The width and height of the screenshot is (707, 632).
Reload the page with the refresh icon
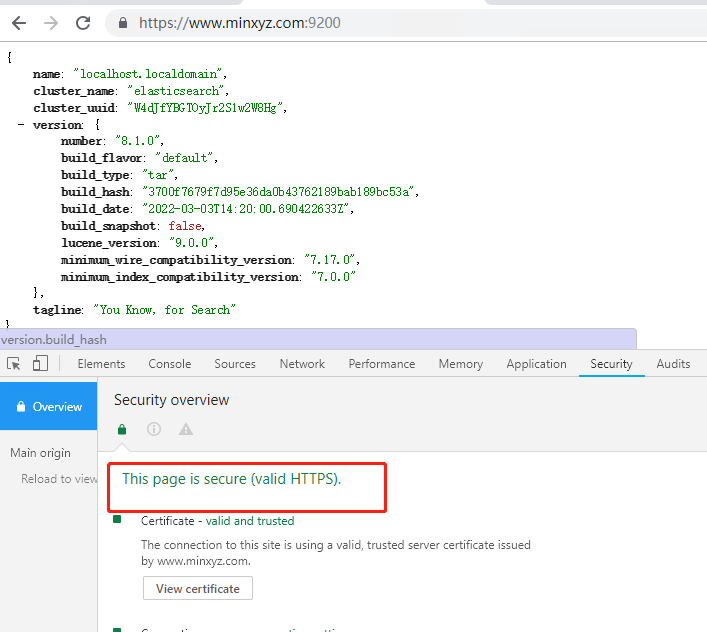tap(83, 23)
